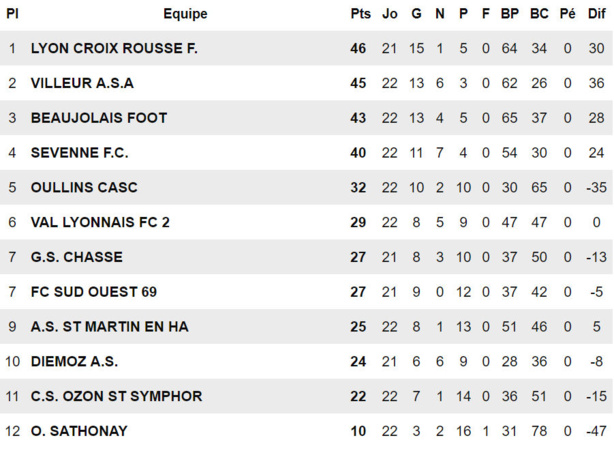The width and height of the screenshot is (614, 453).
Task: Click A.S. ST MARTIN EN HA team
Action: (110, 327)
